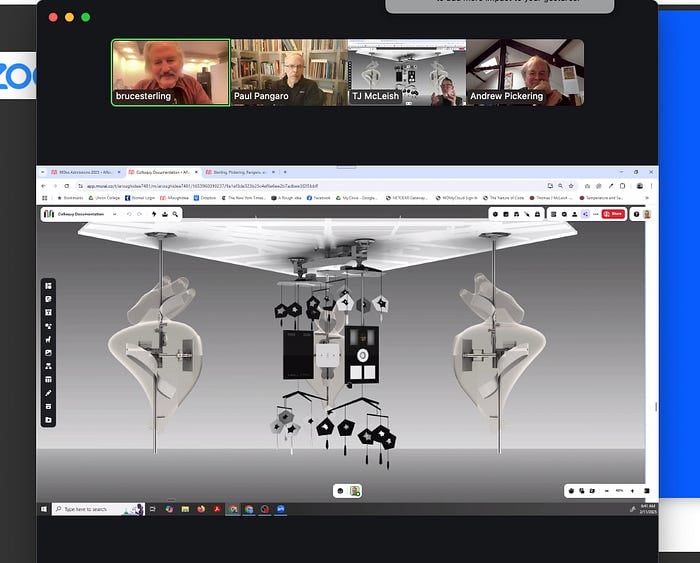The height and width of the screenshot is (563, 700).
Task: Toggle the minimap icon at bottom right
Action: (x=646, y=491)
